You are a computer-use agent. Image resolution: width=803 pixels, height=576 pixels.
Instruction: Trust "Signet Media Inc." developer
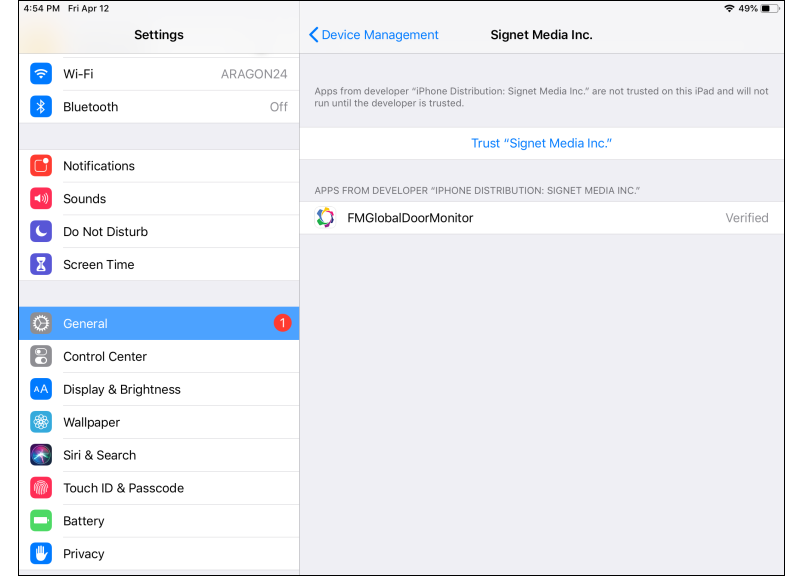541,143
